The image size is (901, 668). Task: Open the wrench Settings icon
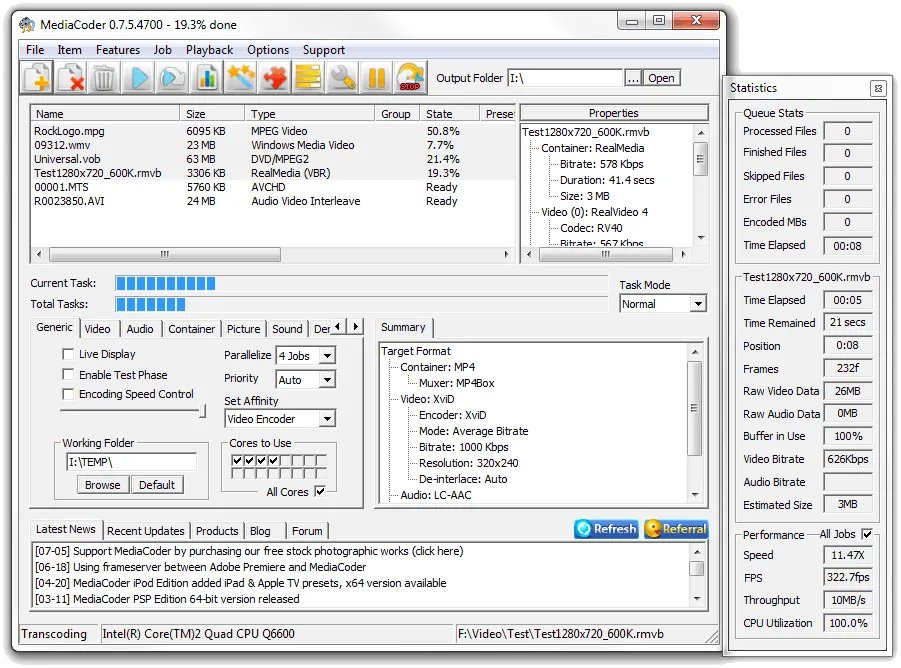click(x=343, y=77)
